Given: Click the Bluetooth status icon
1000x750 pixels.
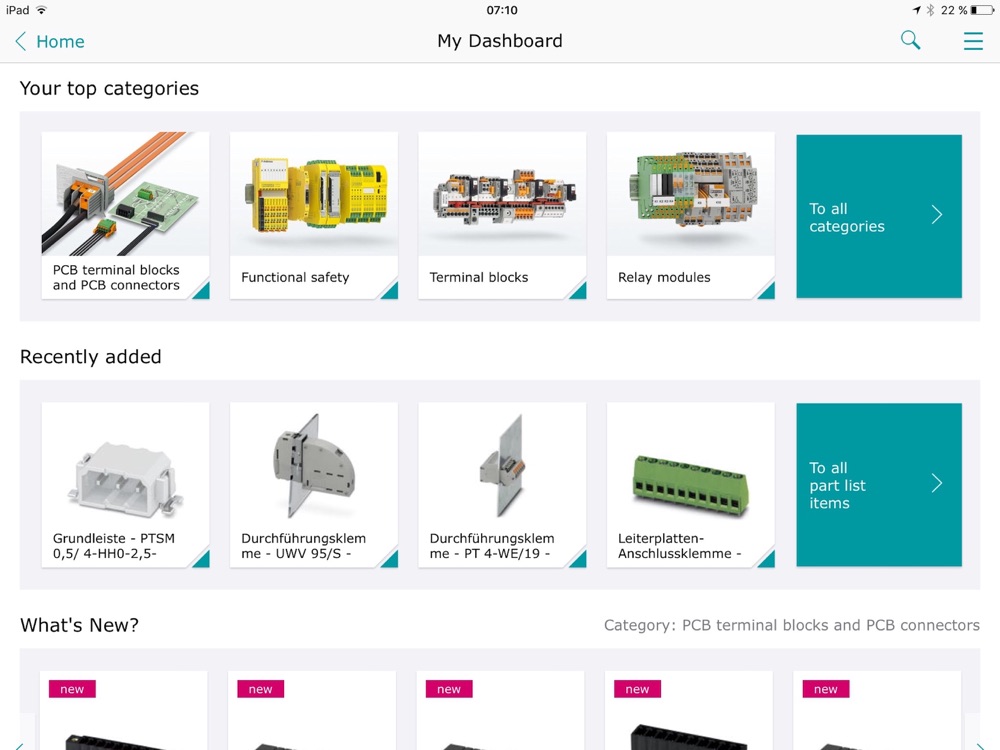Looking at the screenshot, I should pyautogui.click(x=930, y=10).
